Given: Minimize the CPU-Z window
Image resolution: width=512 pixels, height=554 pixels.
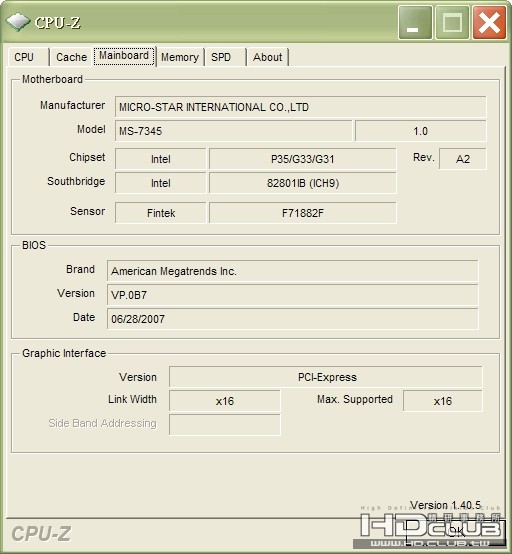Looking at the screenshot, I should pos(415,23).
